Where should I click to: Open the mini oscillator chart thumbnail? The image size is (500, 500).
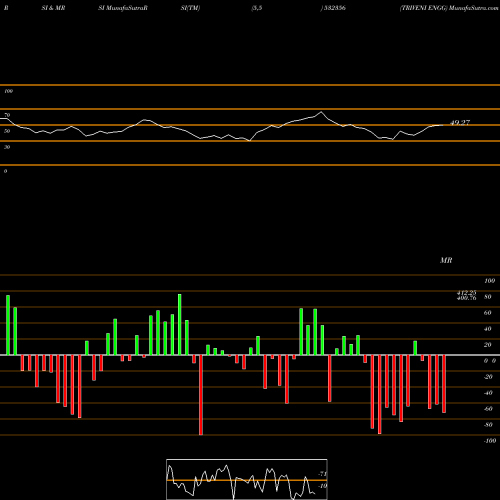(x=247, y=479)
